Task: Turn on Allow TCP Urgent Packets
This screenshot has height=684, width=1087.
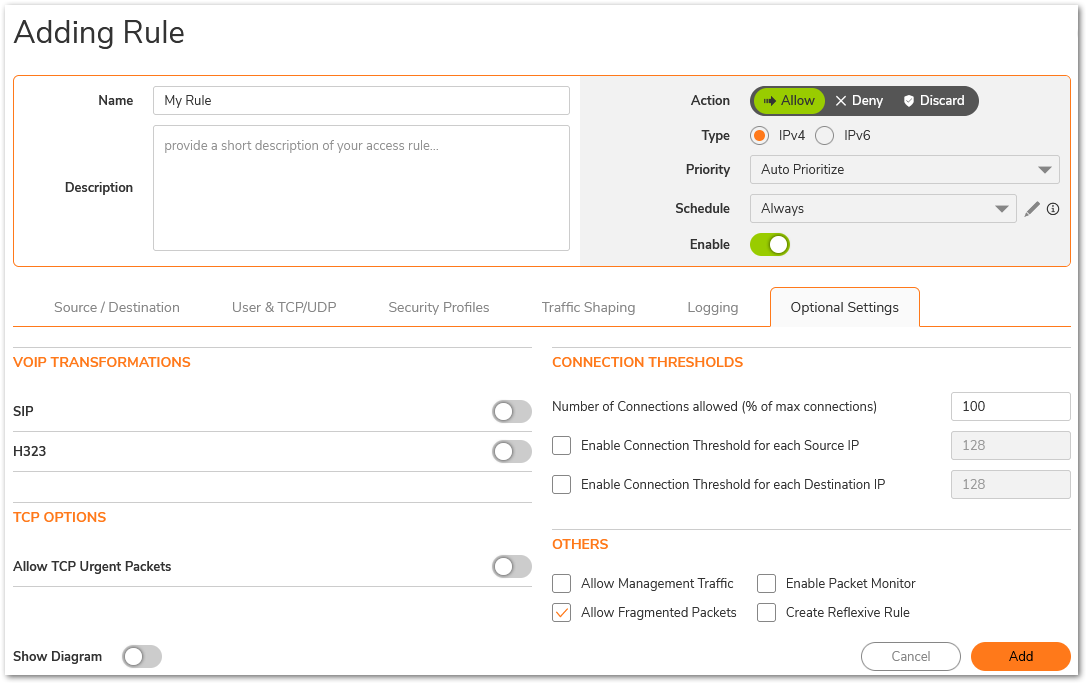Action: click(512, 567)
